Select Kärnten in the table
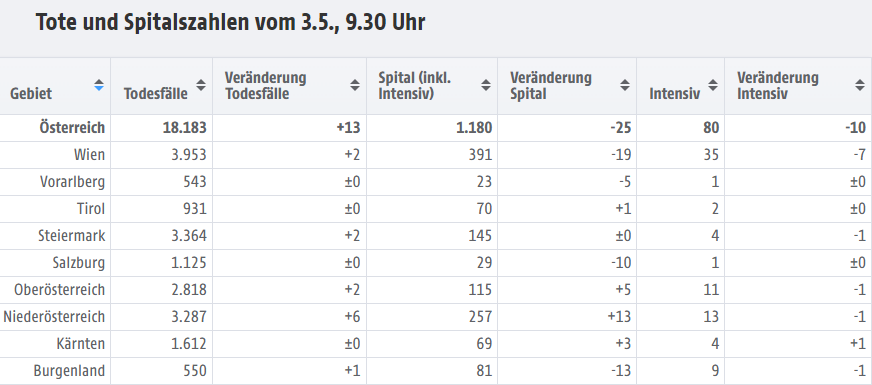Screen dimensions: 872x385 click(x=82, y=344)
